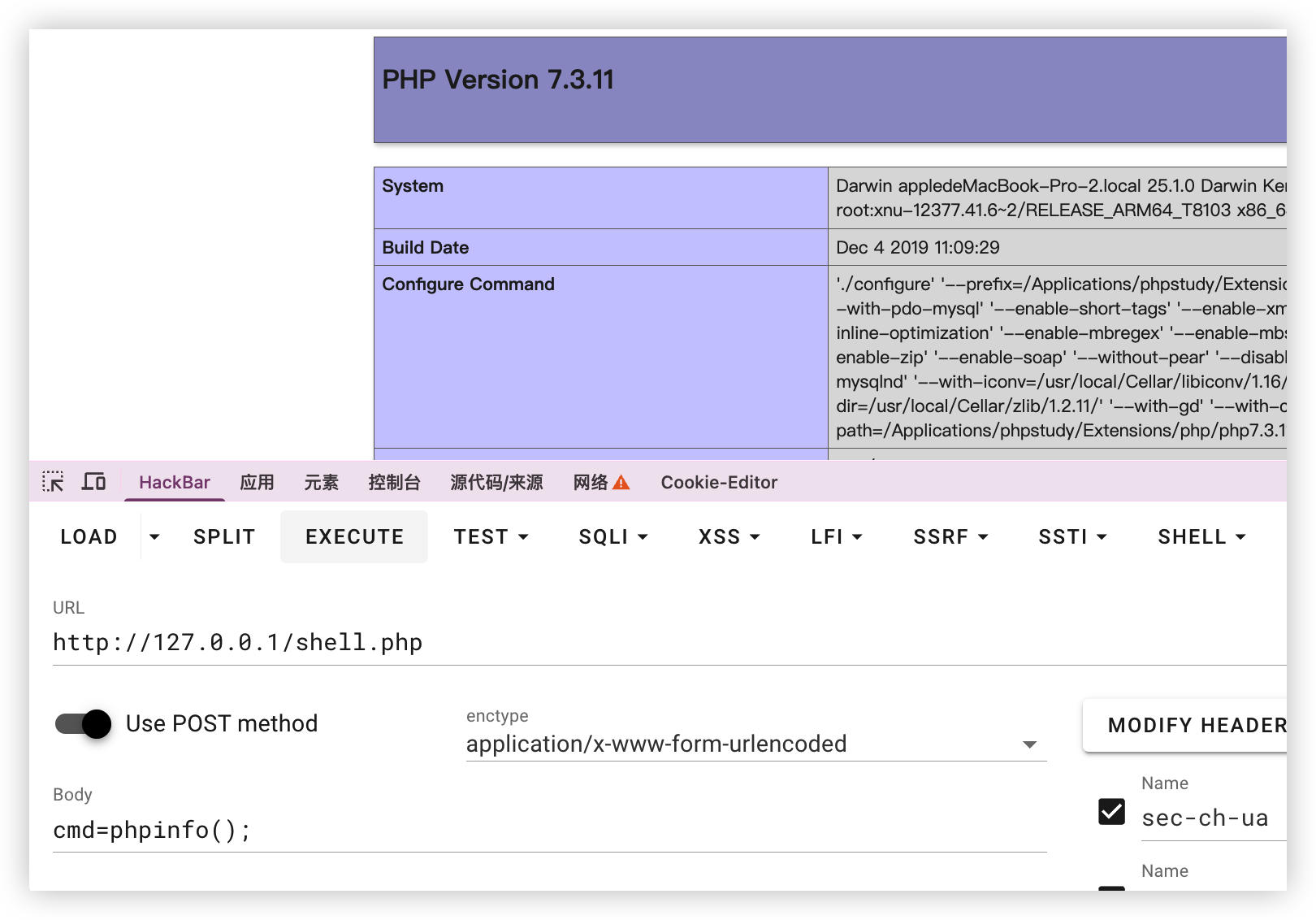Viewport: 1316px width, 920px height.
Task: Expand the SSTI payload menu
Action: [x=1072, y=537]
